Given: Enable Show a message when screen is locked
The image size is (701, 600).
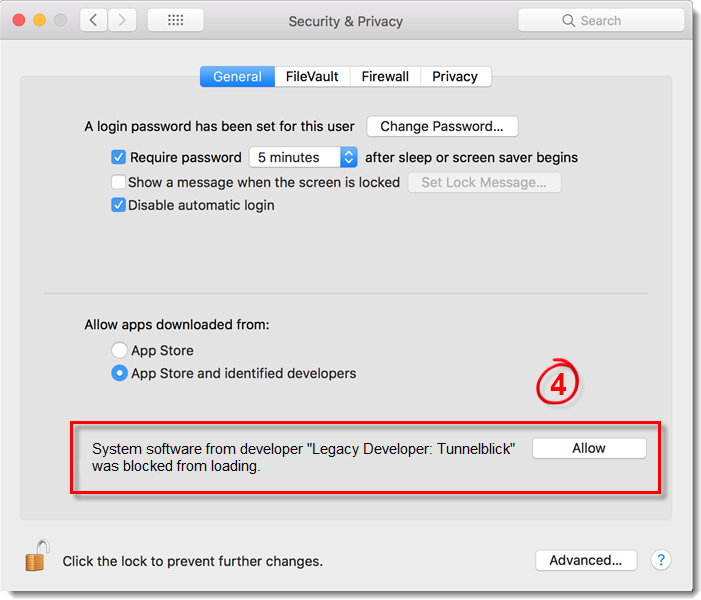Looking at the screenshot, I should [118, 182].
